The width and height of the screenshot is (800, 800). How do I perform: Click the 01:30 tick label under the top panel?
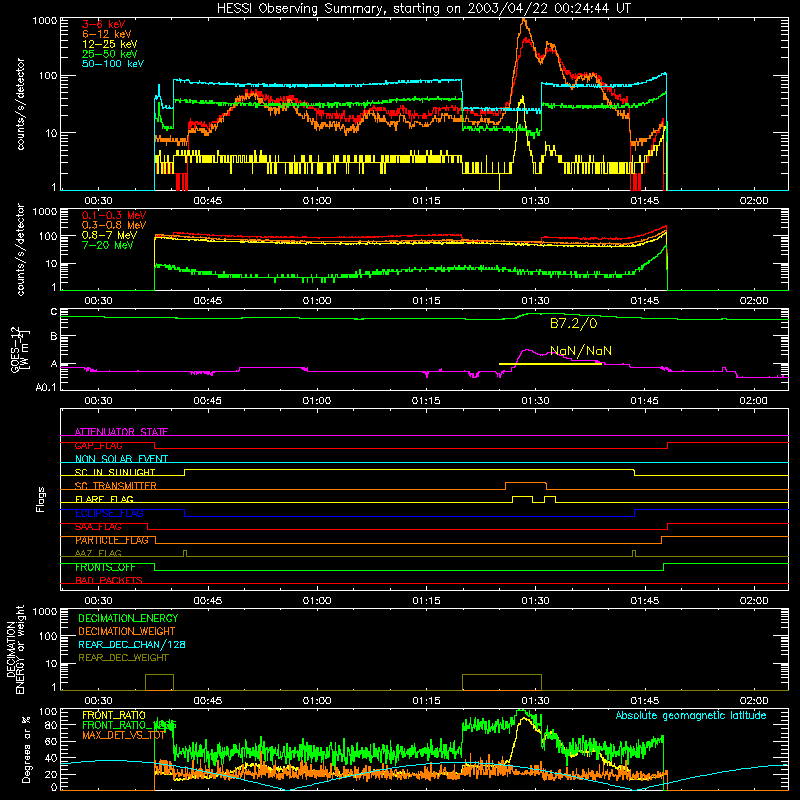tap(535, 201)
